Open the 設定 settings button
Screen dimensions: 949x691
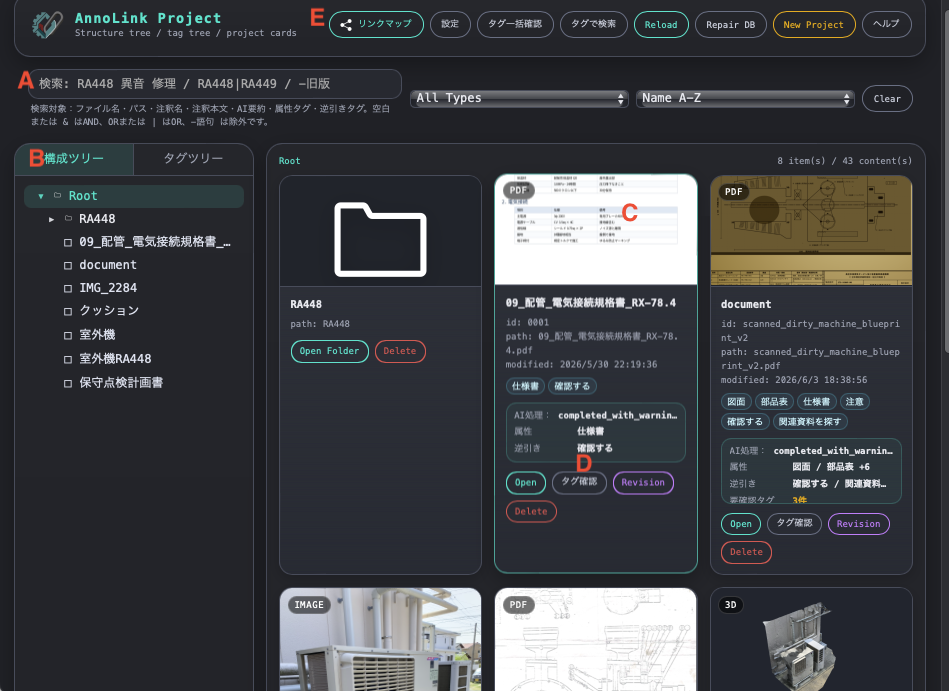450,24
